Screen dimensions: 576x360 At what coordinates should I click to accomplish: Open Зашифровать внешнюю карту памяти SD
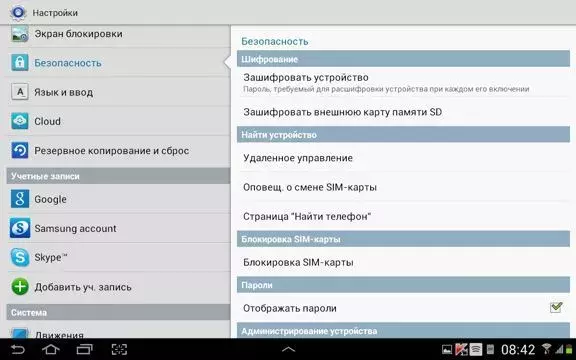pos(403,112)
